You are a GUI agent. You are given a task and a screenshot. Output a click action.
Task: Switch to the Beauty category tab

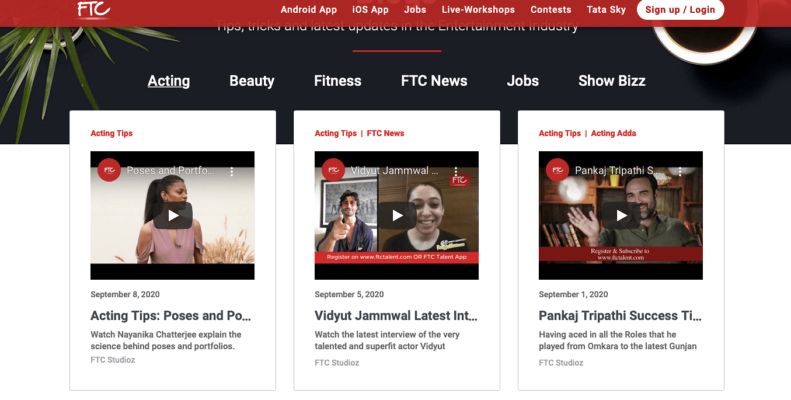[x=252, y=81]
